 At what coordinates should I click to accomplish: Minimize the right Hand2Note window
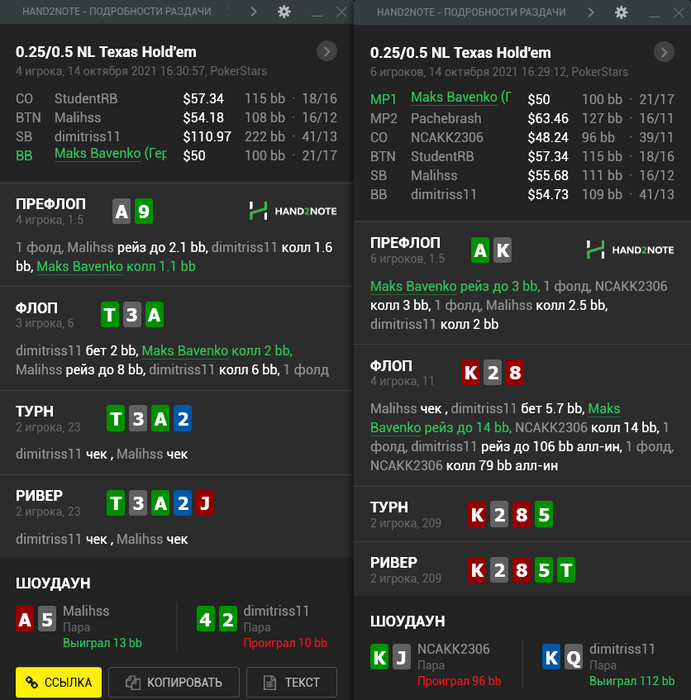[654, 15]
